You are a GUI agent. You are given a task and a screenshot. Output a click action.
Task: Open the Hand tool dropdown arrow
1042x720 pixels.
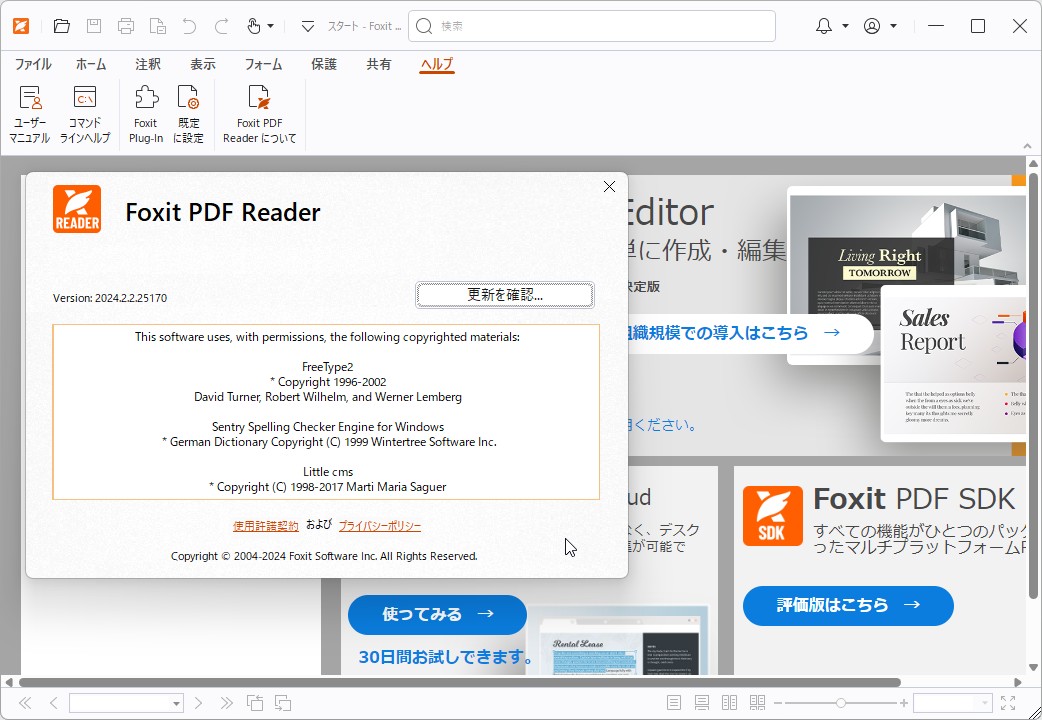click(x=270, y=25)
